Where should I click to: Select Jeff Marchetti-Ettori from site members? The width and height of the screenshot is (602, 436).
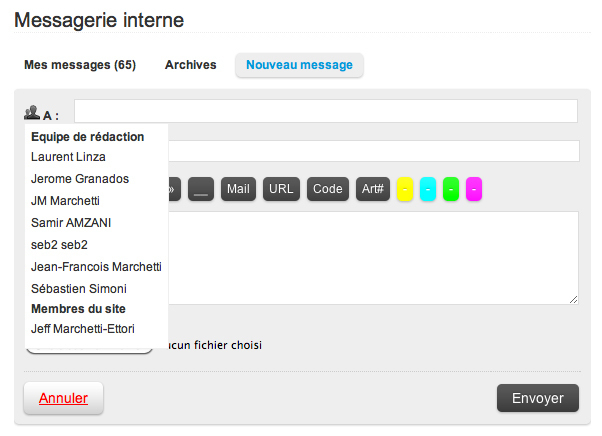(83, 329)
